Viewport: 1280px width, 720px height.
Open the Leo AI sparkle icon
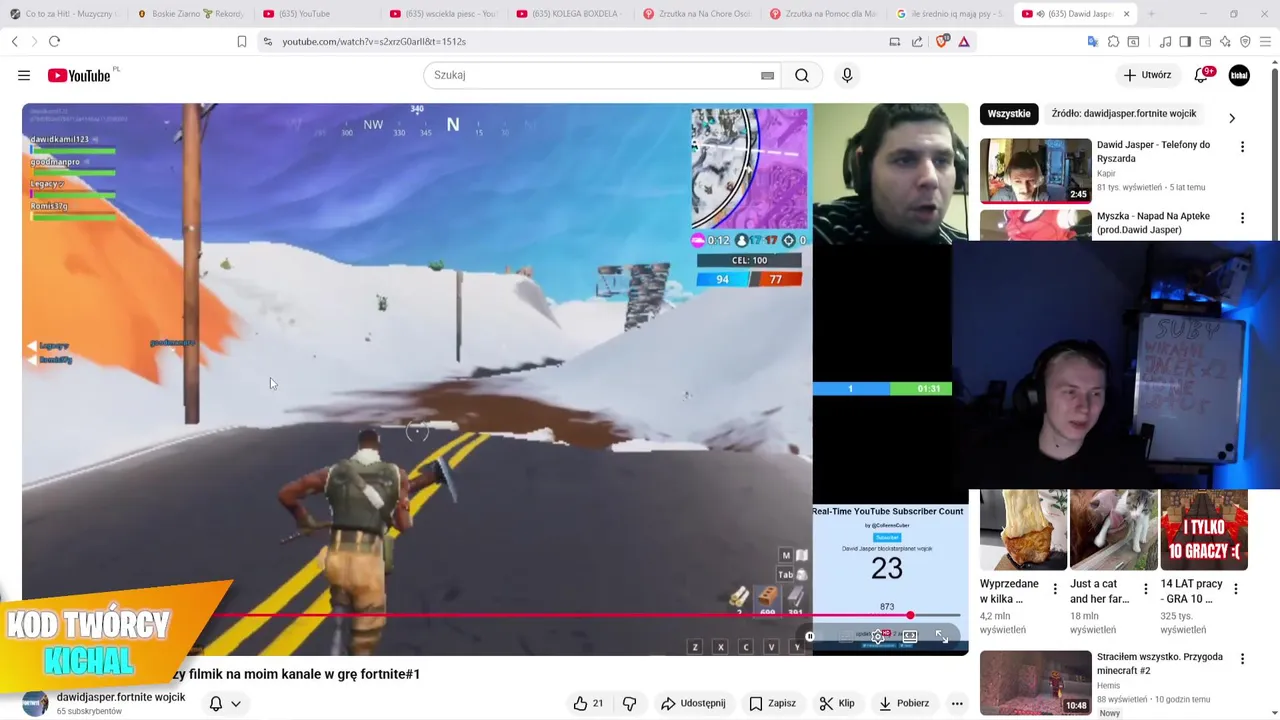click(1225, 41)
